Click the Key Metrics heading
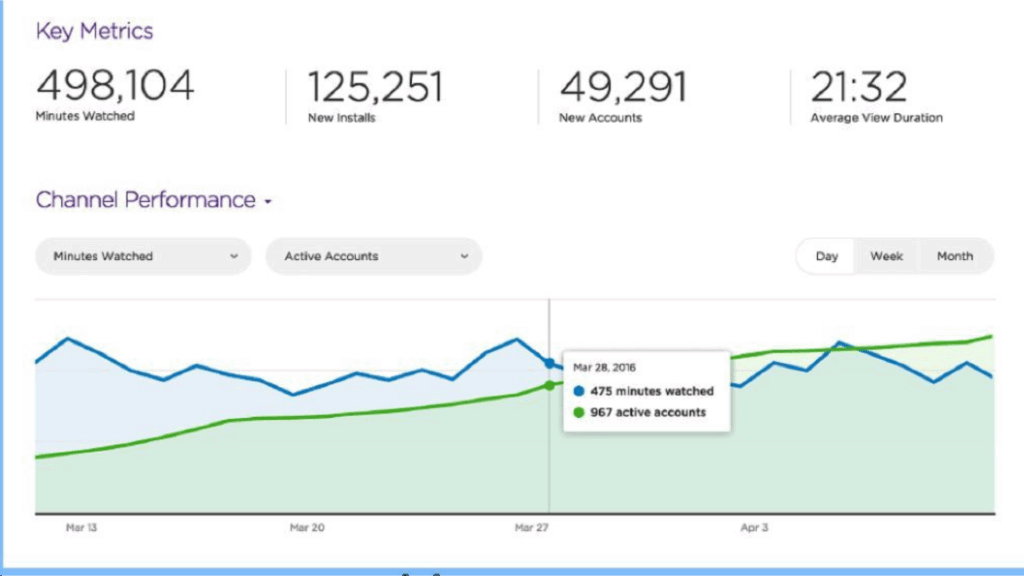Screen dimensions: 1024x576 94,31
